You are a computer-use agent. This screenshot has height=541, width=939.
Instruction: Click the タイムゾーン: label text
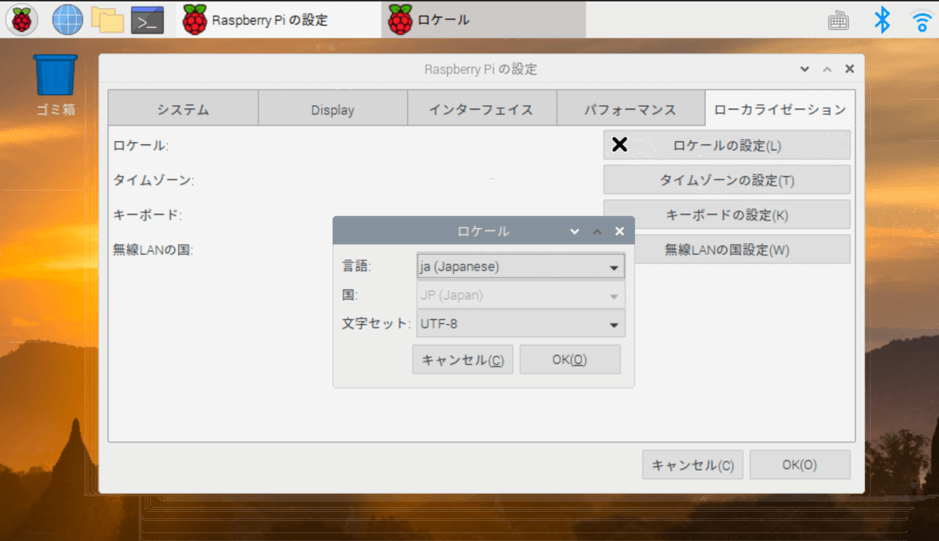153,180
